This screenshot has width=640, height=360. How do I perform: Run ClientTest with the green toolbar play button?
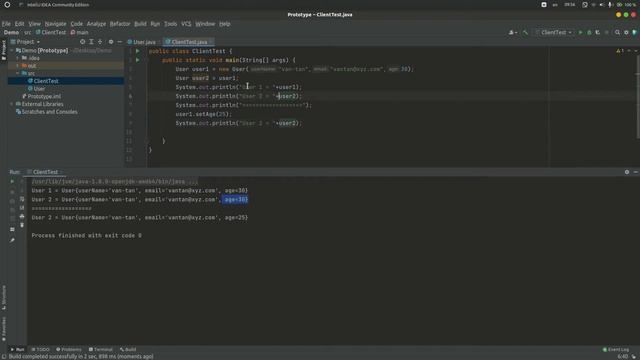coord(580,32)
